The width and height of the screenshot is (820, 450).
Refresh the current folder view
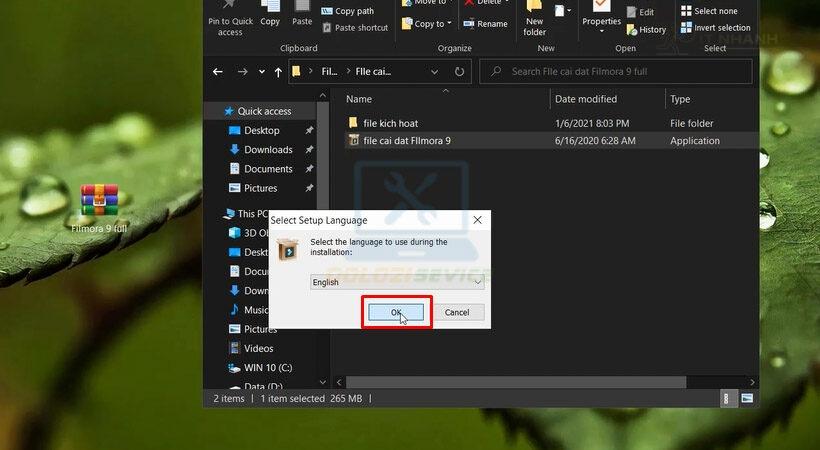[x=459, y=72]
